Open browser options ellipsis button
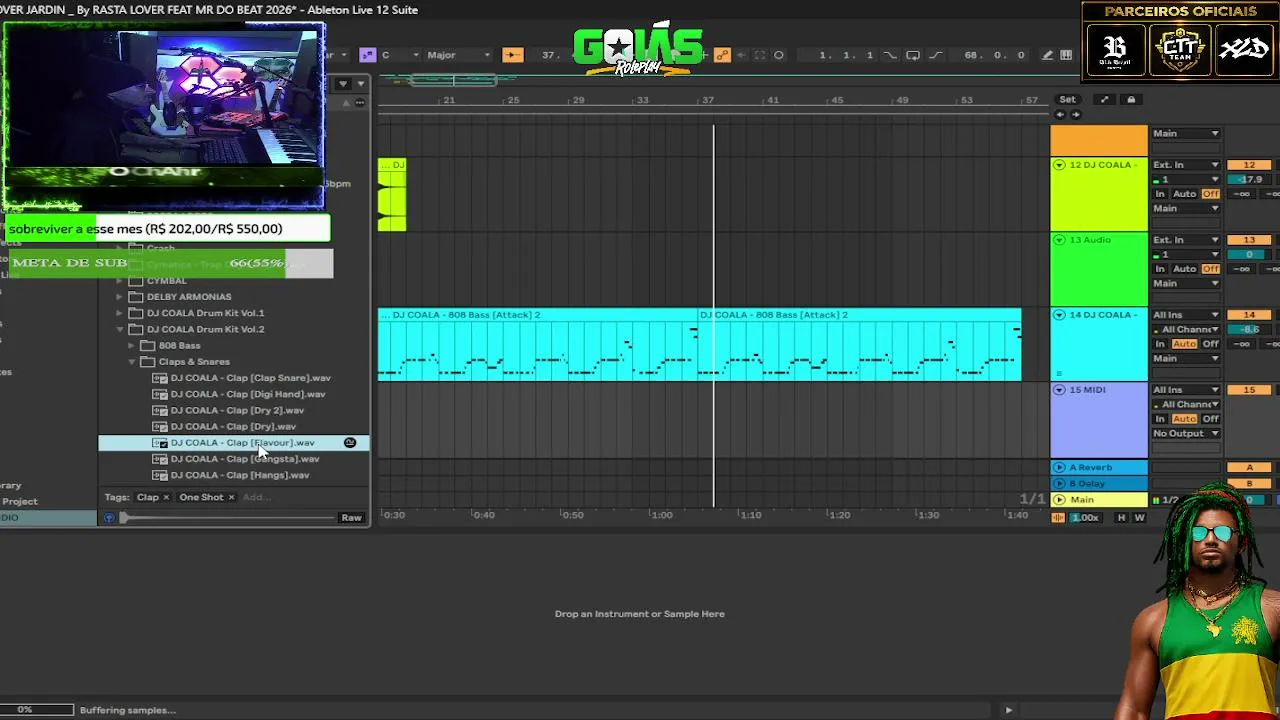 pyautogui.click(x=360, y=102)
